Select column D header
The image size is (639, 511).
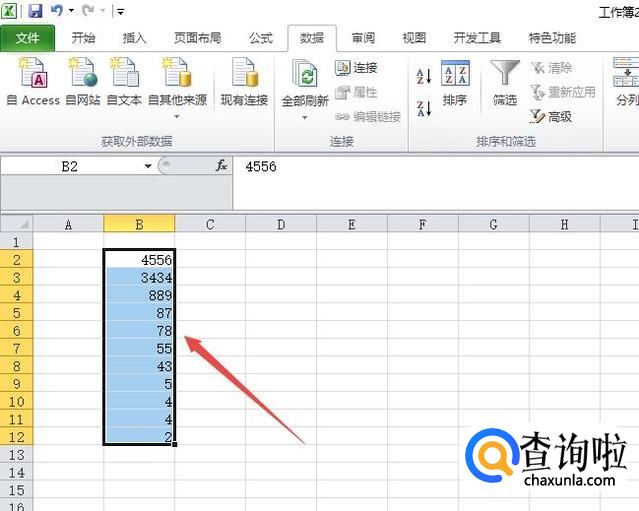point(281,224)
